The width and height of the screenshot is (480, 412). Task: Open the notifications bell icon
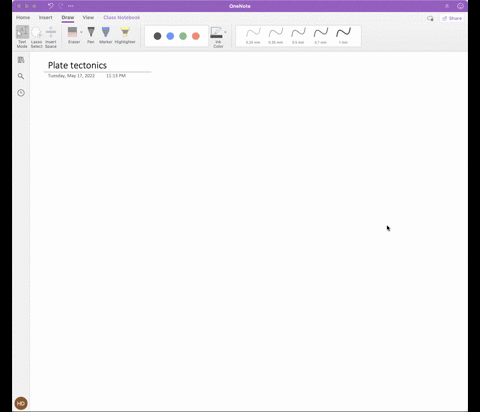[x=447, y=6]
